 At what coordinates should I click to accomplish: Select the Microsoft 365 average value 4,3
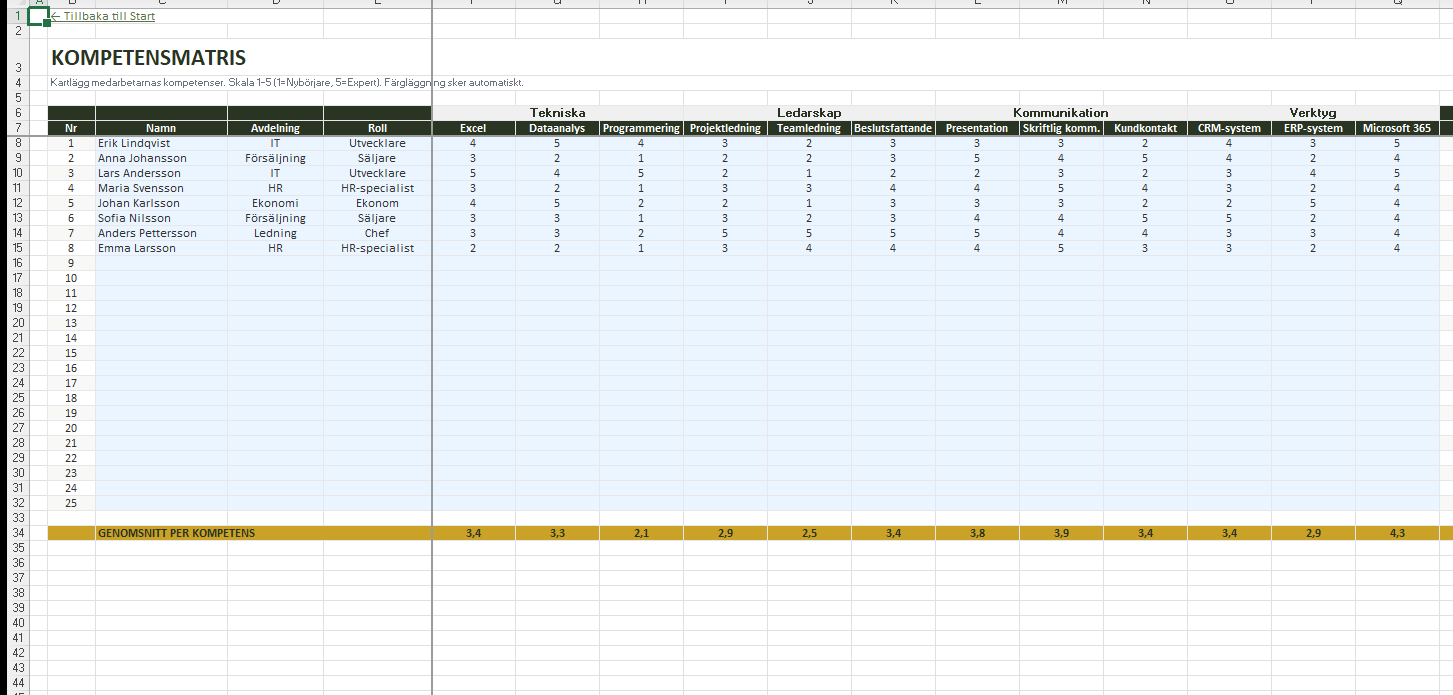click(1397, 533)
